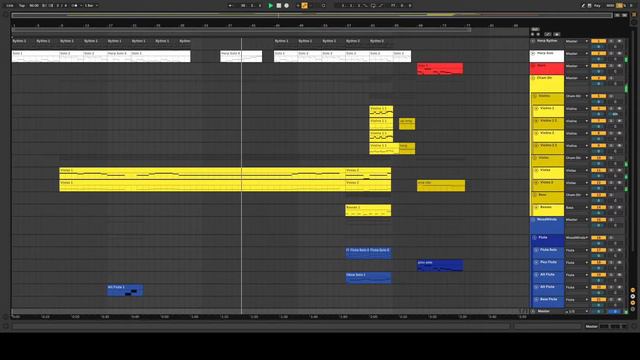Click the arrangement overview bar
Image resolution: width=640 pixels, height=360 pixels.
(312, 15)
